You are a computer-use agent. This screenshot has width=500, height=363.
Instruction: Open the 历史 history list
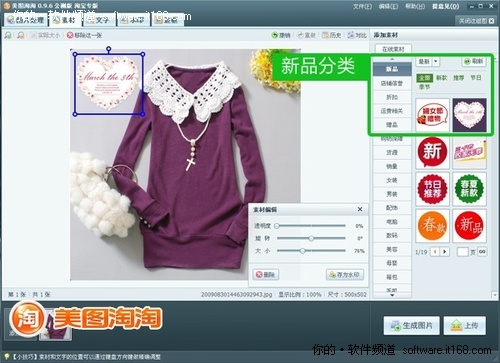click(x=332, y=35)
